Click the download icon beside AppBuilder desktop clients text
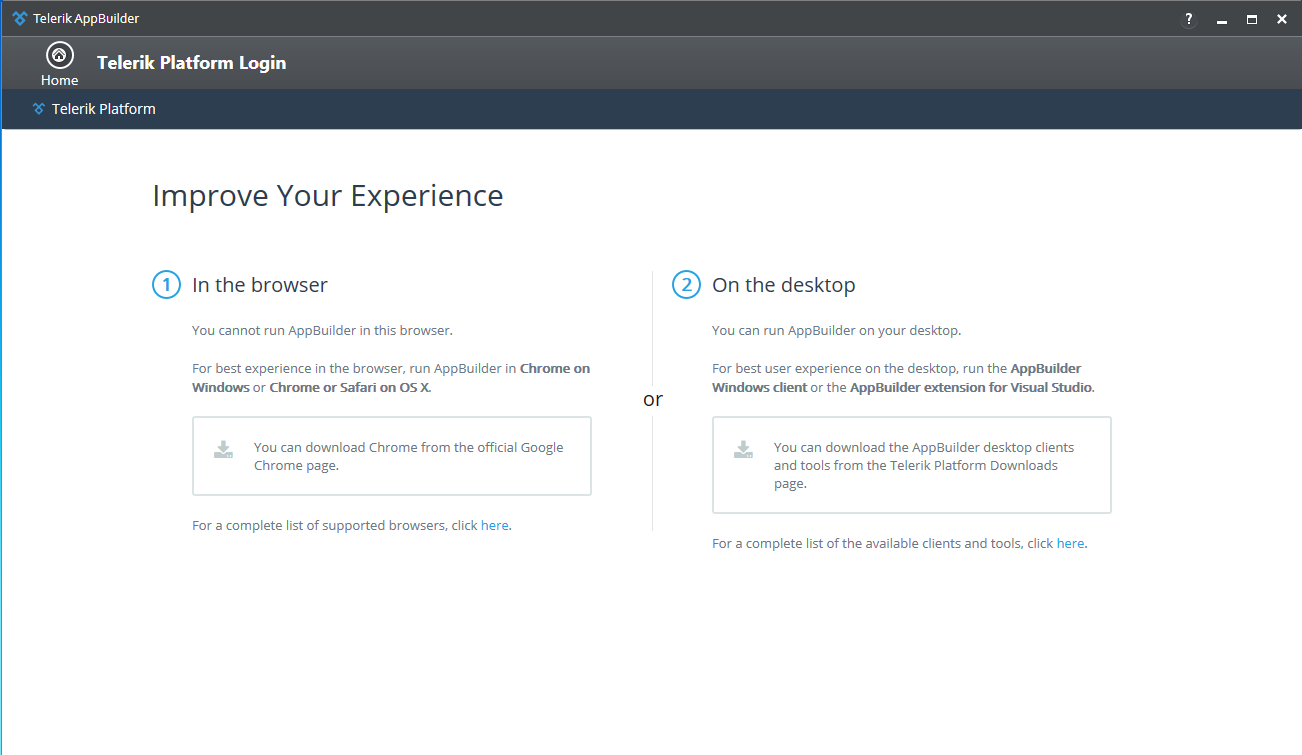1302x755 pixels. (x=743, y=450)
